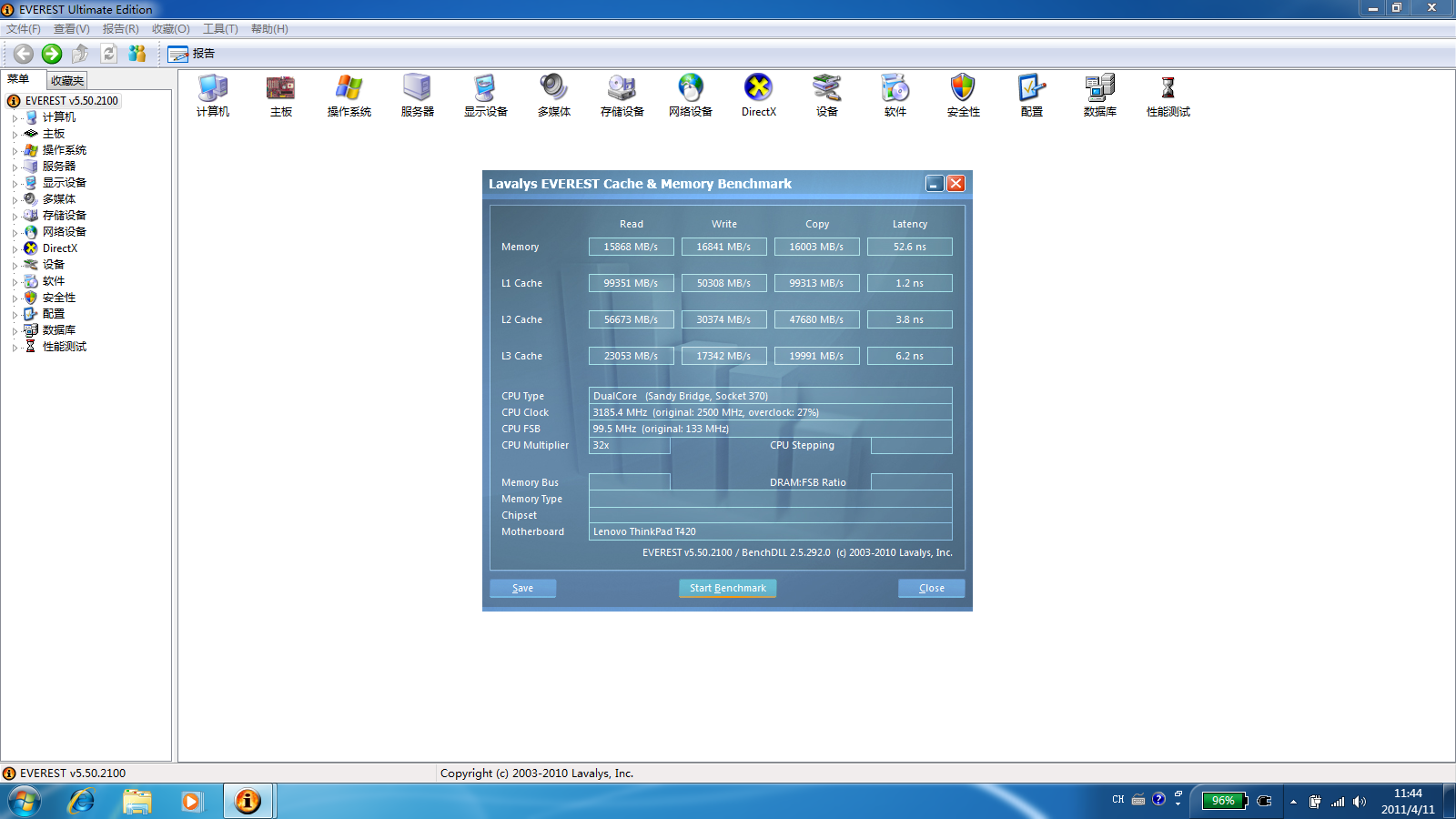Click the L3 Cache Copy 19991 MB/s value

pyautogui.click(x=817, y=356)
